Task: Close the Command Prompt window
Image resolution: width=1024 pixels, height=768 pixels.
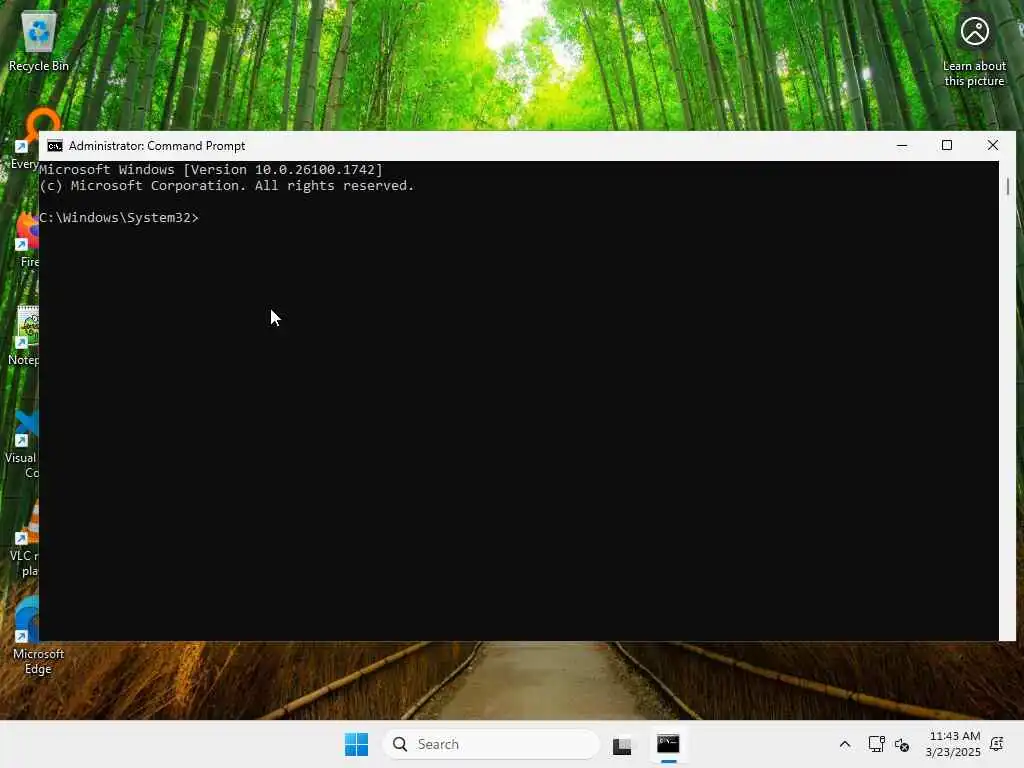Action: [993, 146]
